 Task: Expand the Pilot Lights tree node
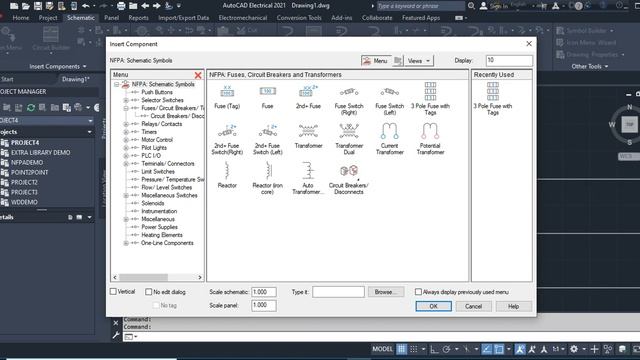coord(126,148)
